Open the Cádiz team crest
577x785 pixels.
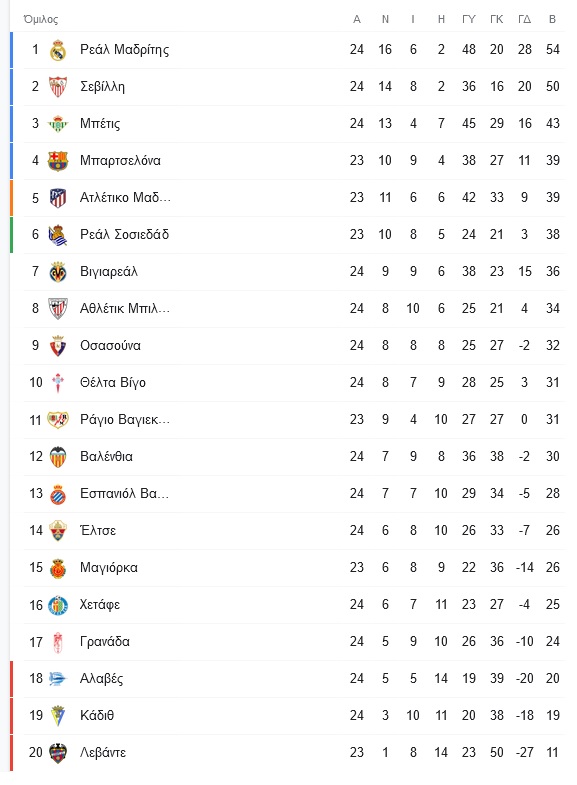click(58, 716)
